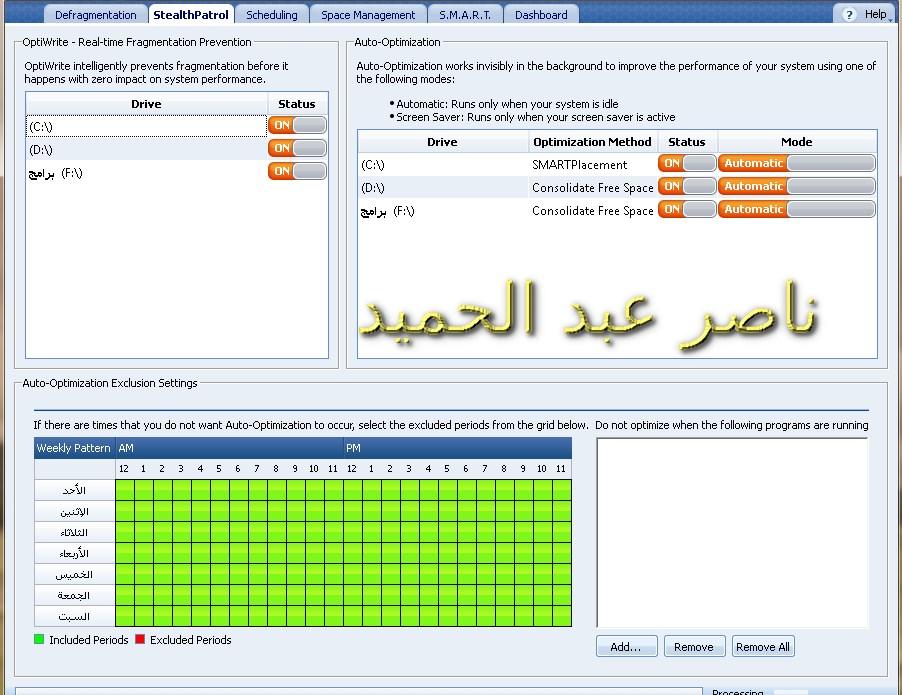Viewport: 902px width, 695px height.
Task: Change Automatic mode for drive C
Action: click(x=796, y=163)
